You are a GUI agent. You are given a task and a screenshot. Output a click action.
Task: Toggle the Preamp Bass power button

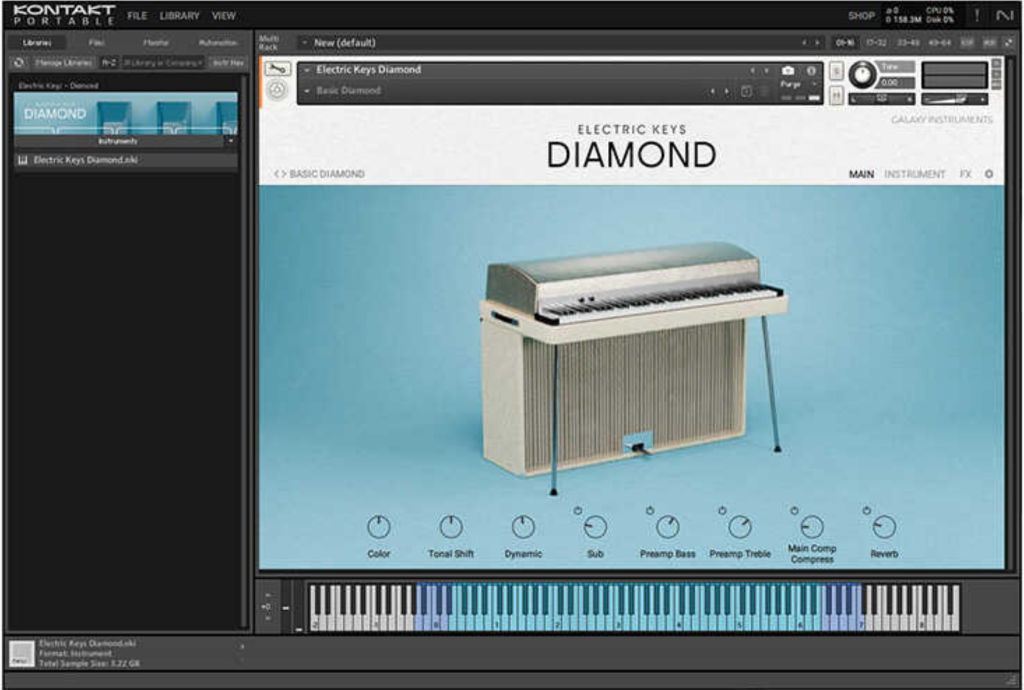click(x=650, y=510)
